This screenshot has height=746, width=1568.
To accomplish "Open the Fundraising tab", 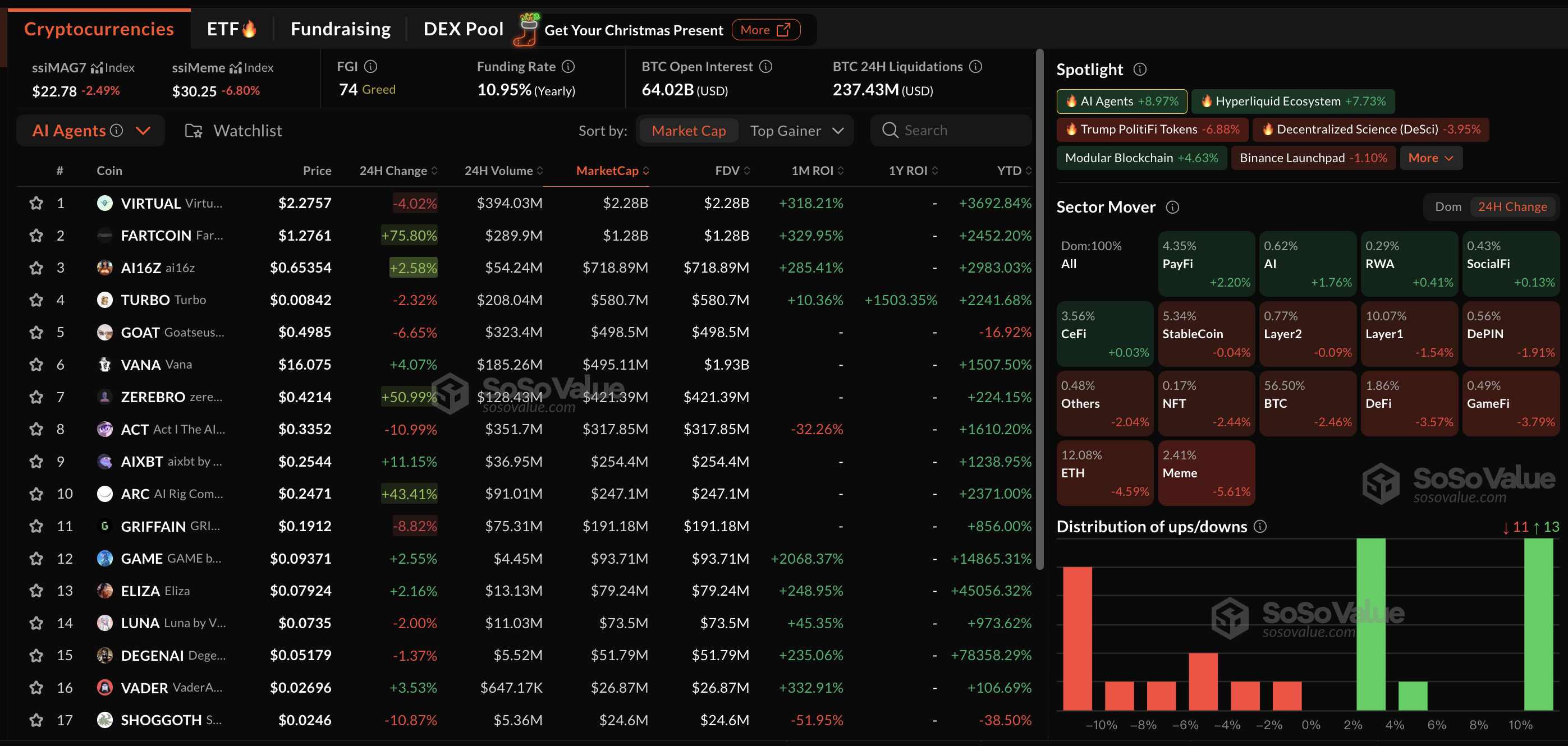I will (x=340, y=29).
